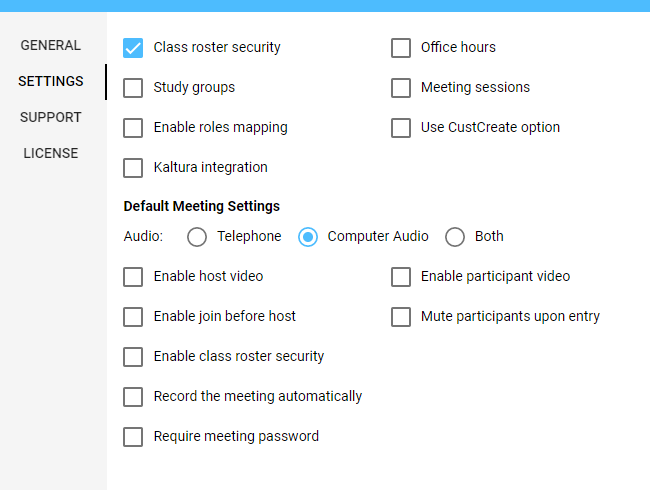The height and width of the screenshot is (490, 650).
Task: Uncheck Class roster security checkbox
Action: (x=133, y=47)
